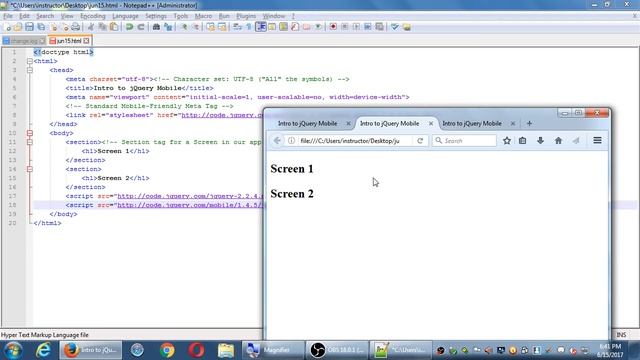The image size is (640, 360).
Task: Click the Copy icon in Notepad++ toolbar
Action: point(102,27)
